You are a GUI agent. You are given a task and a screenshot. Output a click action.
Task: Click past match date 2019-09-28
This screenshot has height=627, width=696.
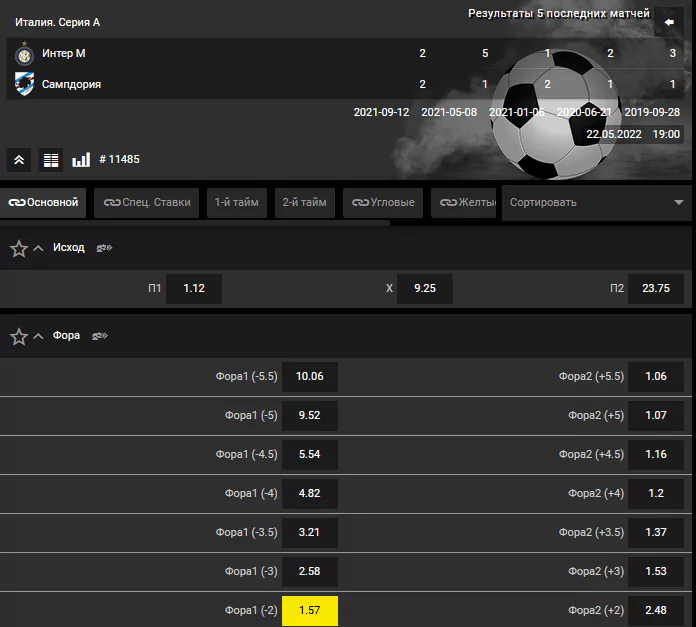click(x=652, y=112)
